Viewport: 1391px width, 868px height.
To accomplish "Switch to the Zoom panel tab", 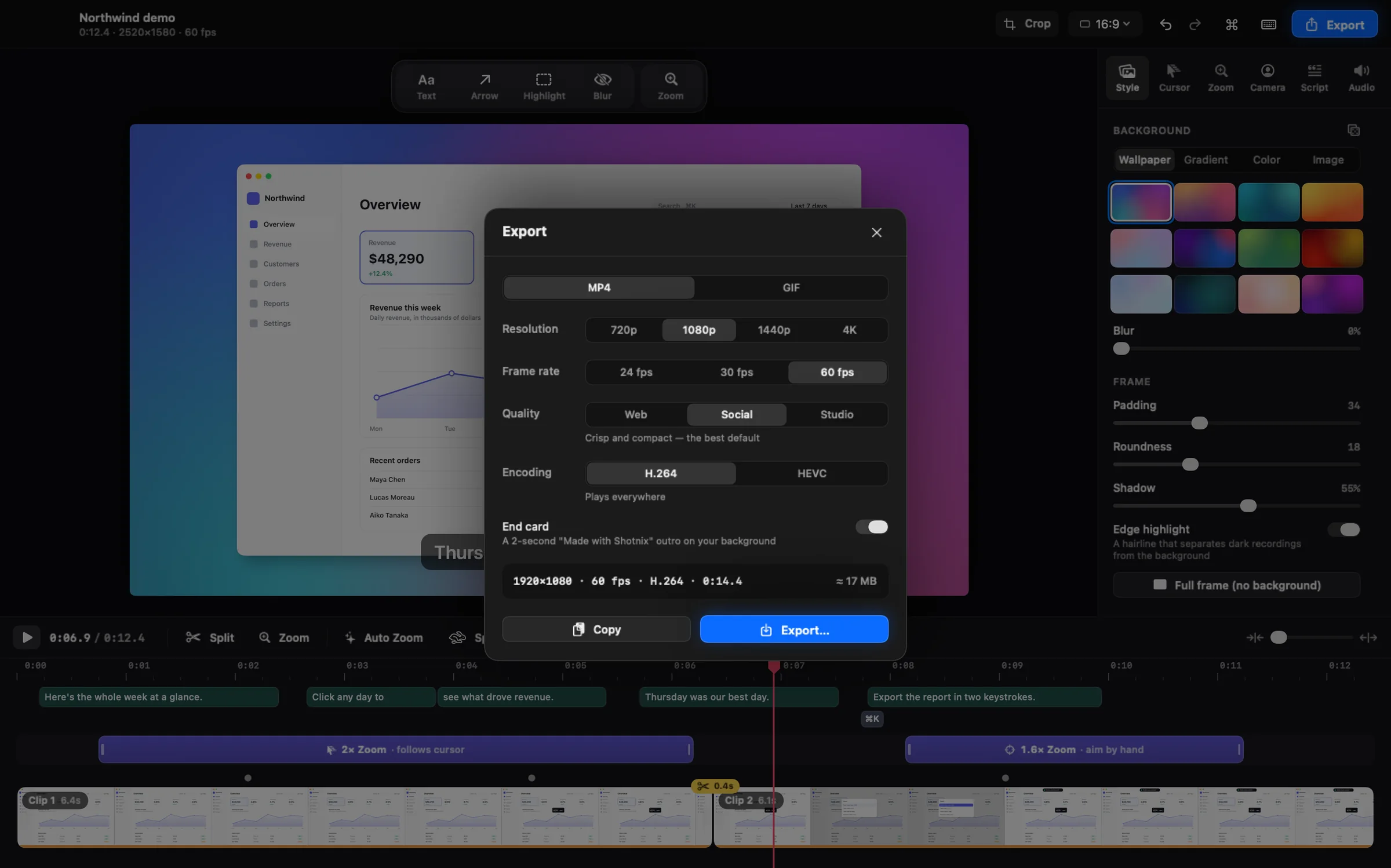I will [x=1221, y=78].
